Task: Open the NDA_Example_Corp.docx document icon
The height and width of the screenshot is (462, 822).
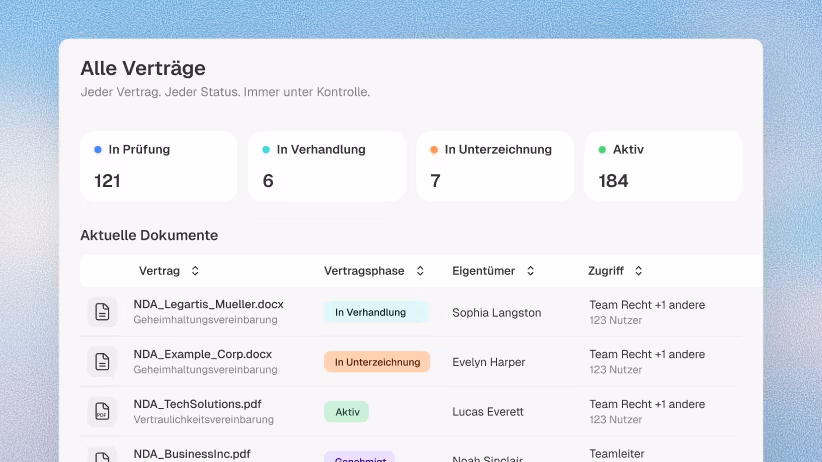Action: coord(102,361)
